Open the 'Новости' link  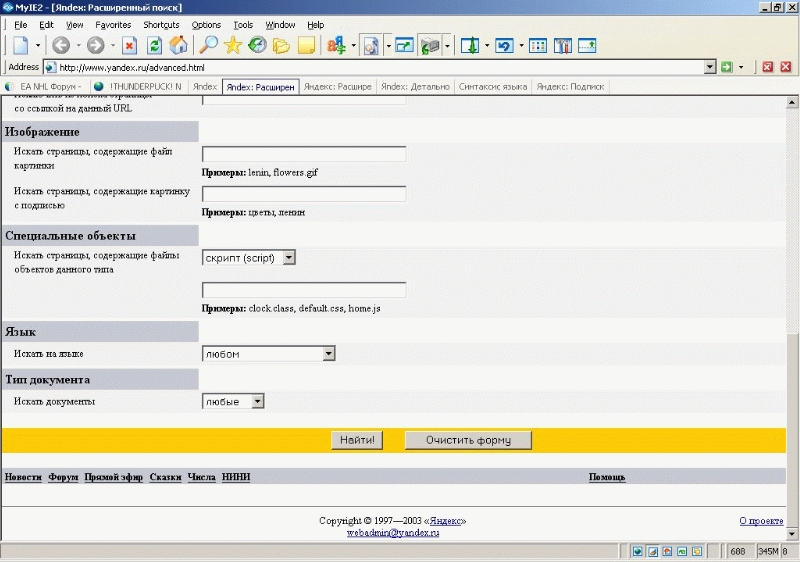click(x=23, y=477)
